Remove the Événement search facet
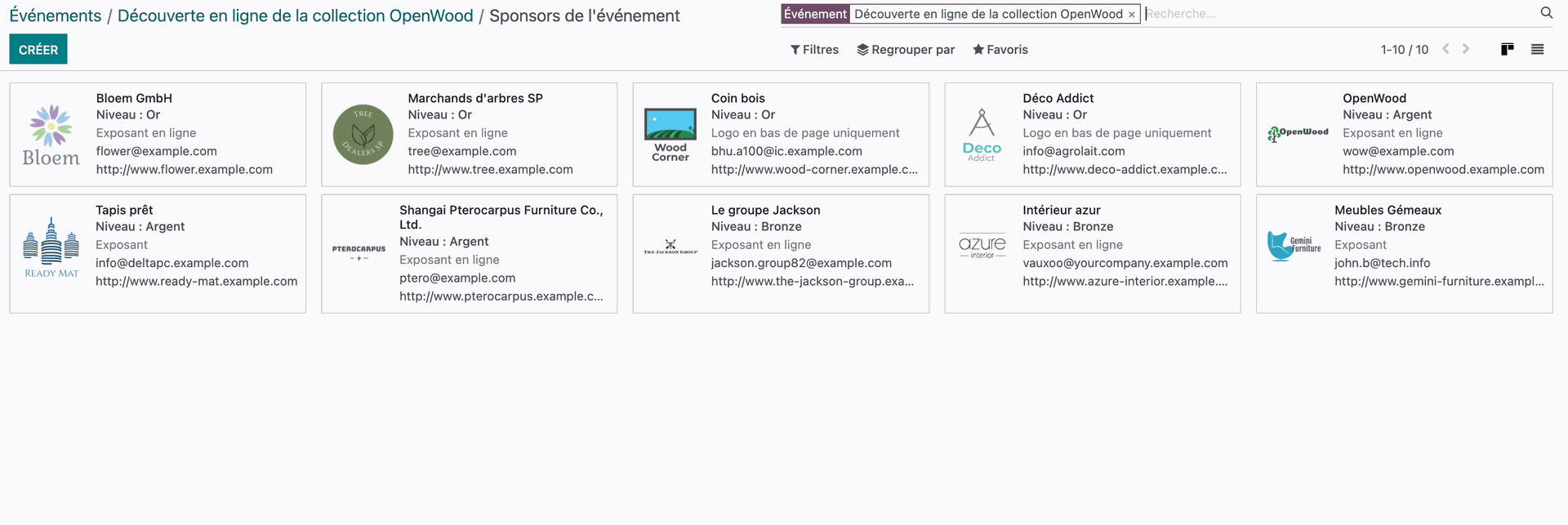Screen dimensions: 1568x525 (1131, 15)
